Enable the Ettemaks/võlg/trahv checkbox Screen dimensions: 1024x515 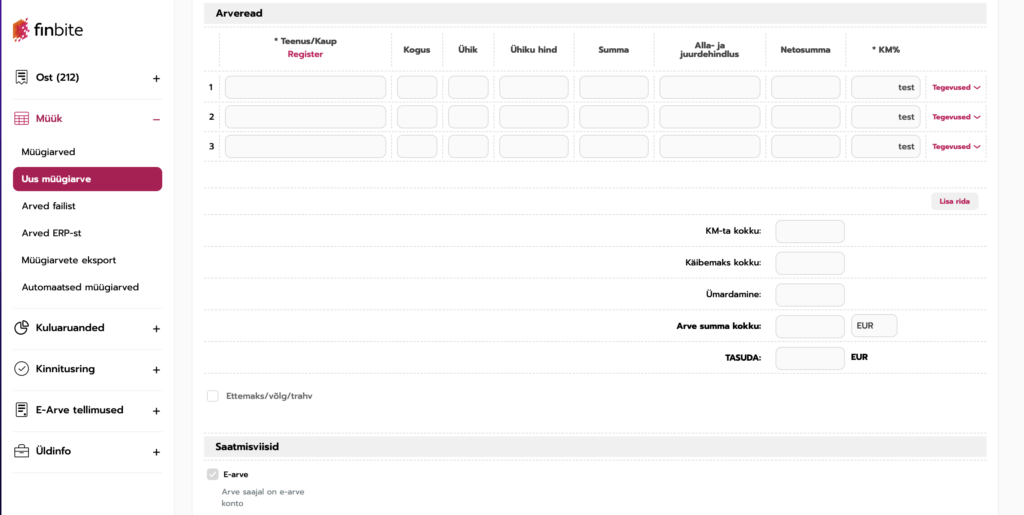click(x=213, y=396)
